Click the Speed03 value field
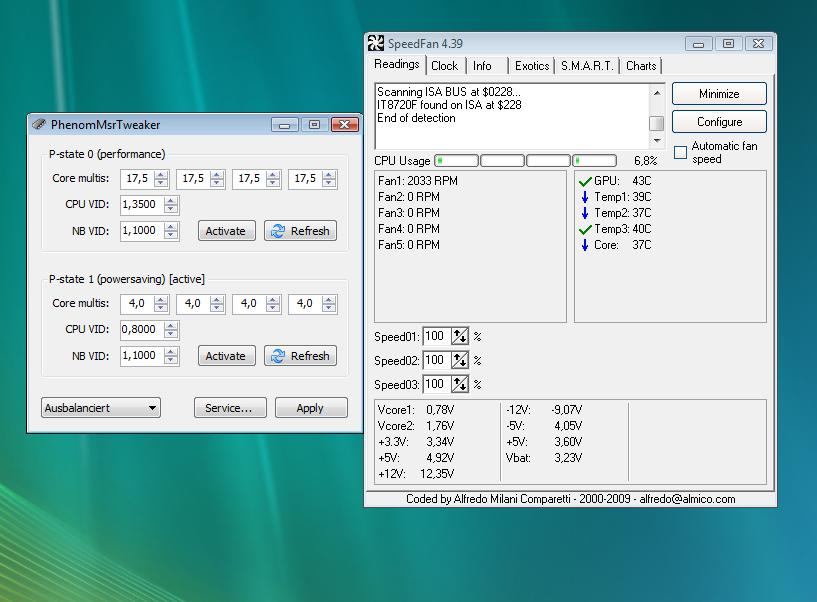This screenshot has width=817, height=602. (437, 385)
